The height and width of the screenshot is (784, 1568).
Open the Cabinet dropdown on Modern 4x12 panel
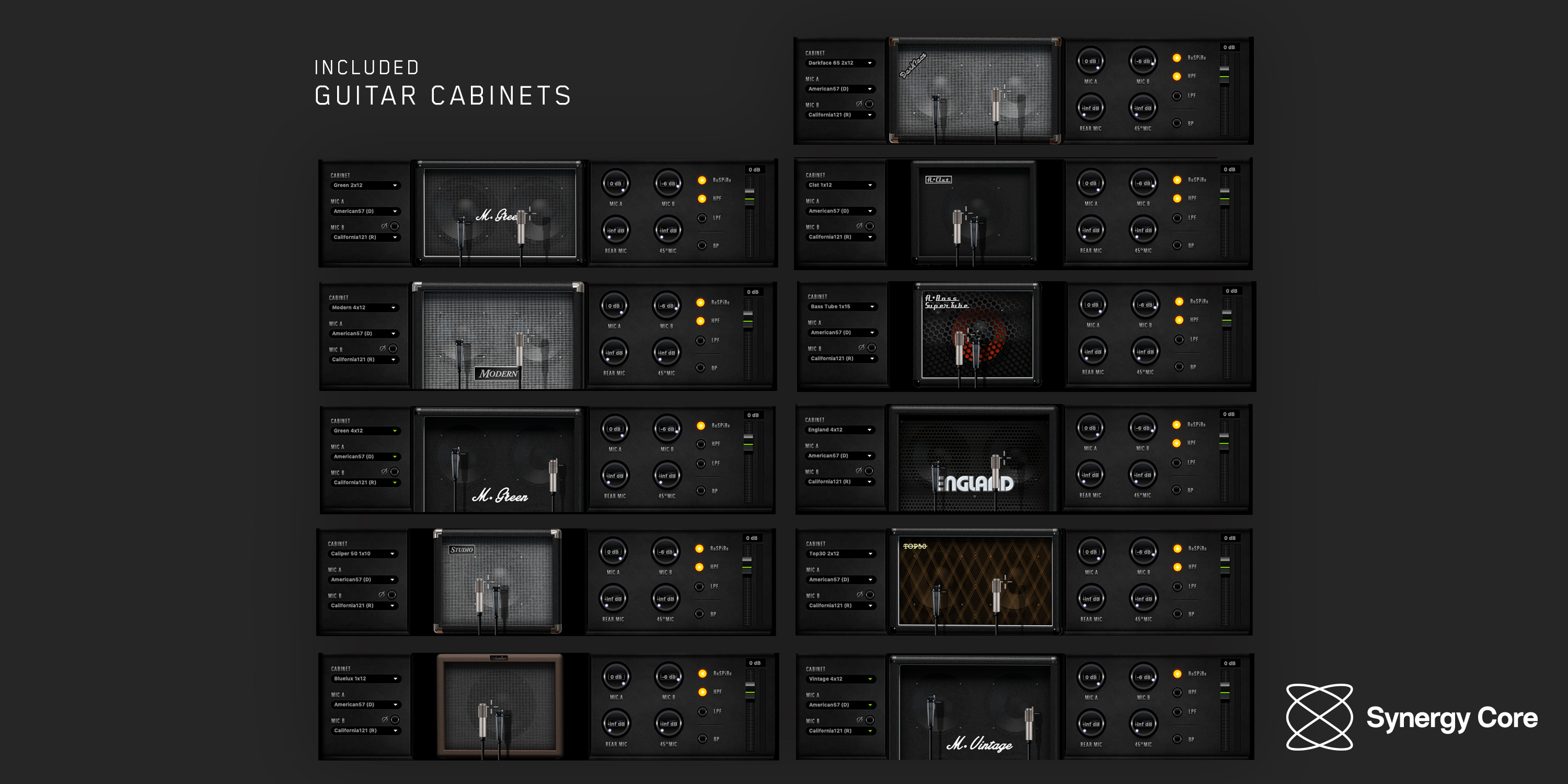tap(364, 308)
